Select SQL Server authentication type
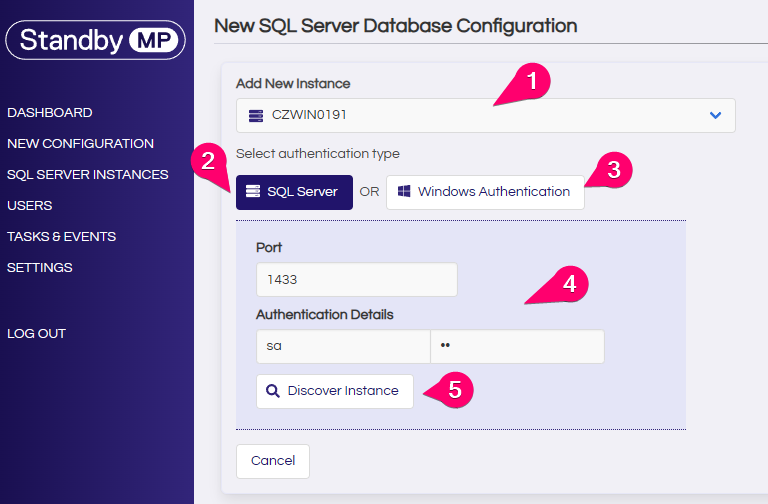768x504 pixels. click(294, 192)
